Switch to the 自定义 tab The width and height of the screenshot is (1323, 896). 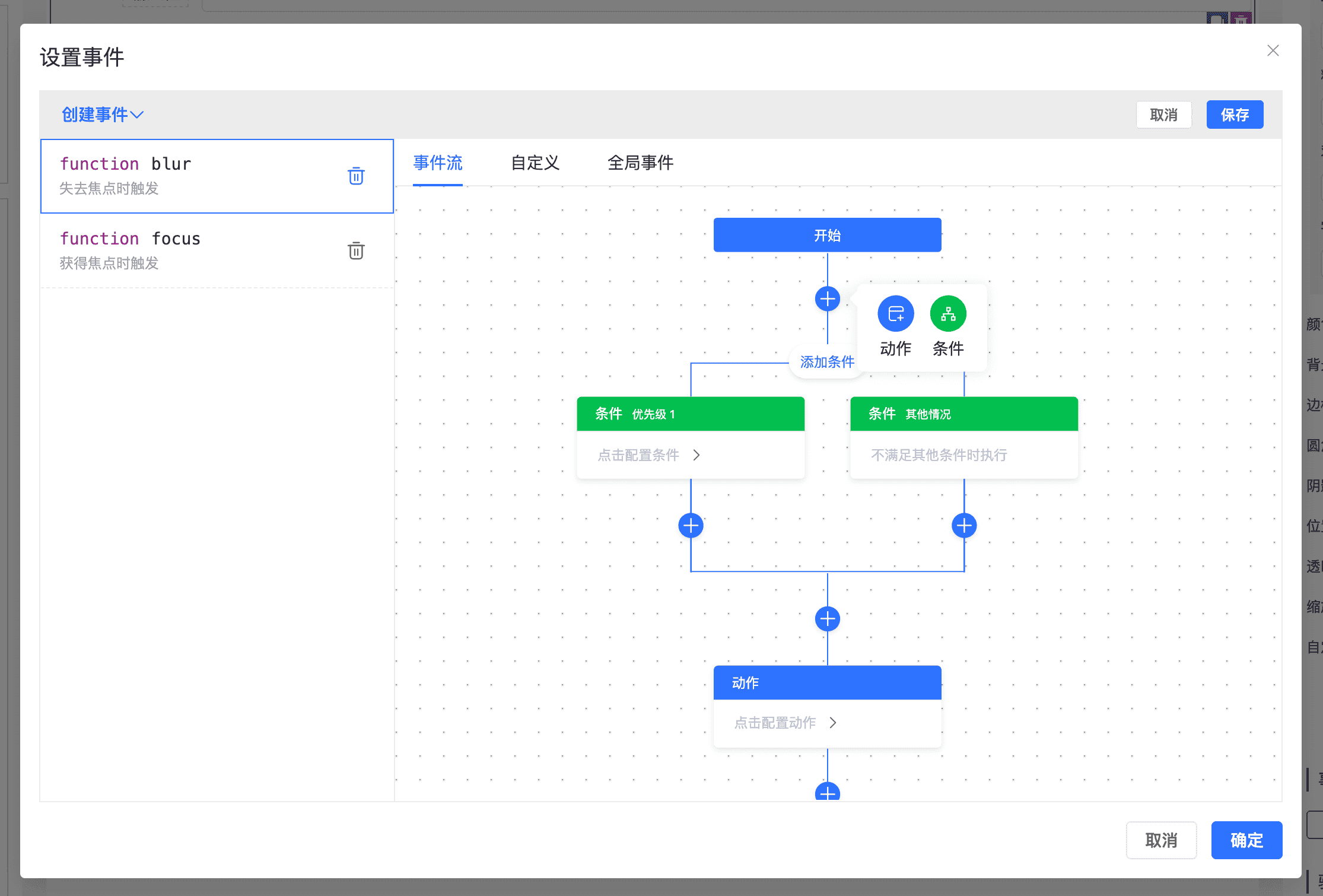click(535, 163)
